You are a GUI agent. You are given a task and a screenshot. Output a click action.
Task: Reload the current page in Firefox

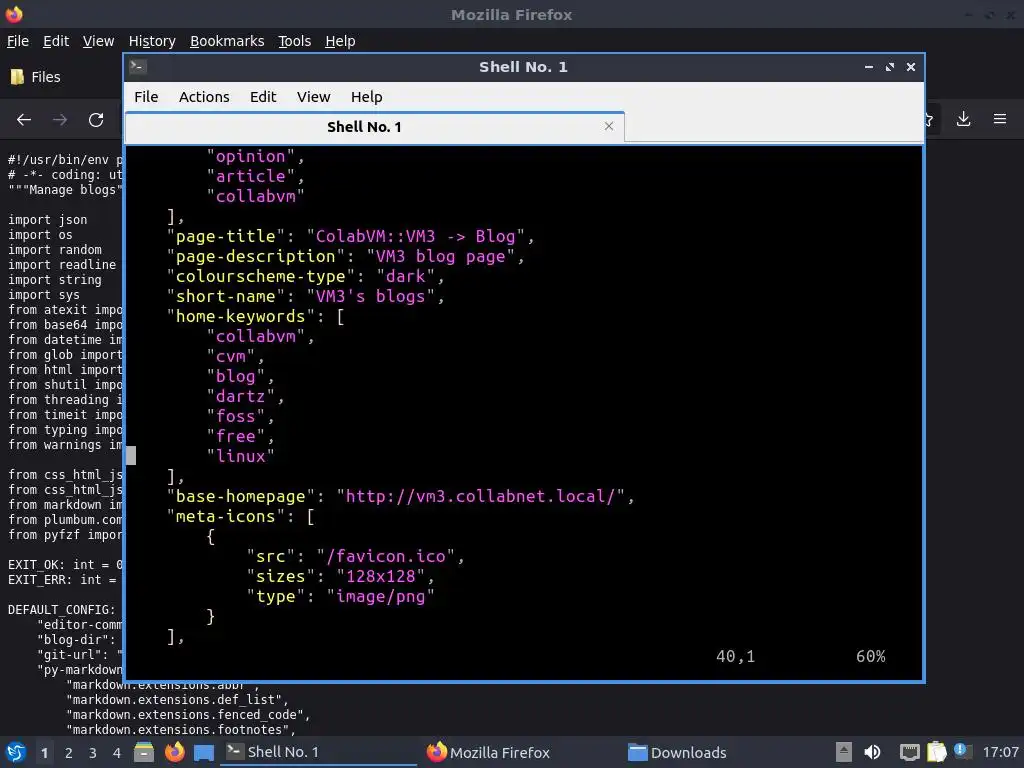point(96,120)
